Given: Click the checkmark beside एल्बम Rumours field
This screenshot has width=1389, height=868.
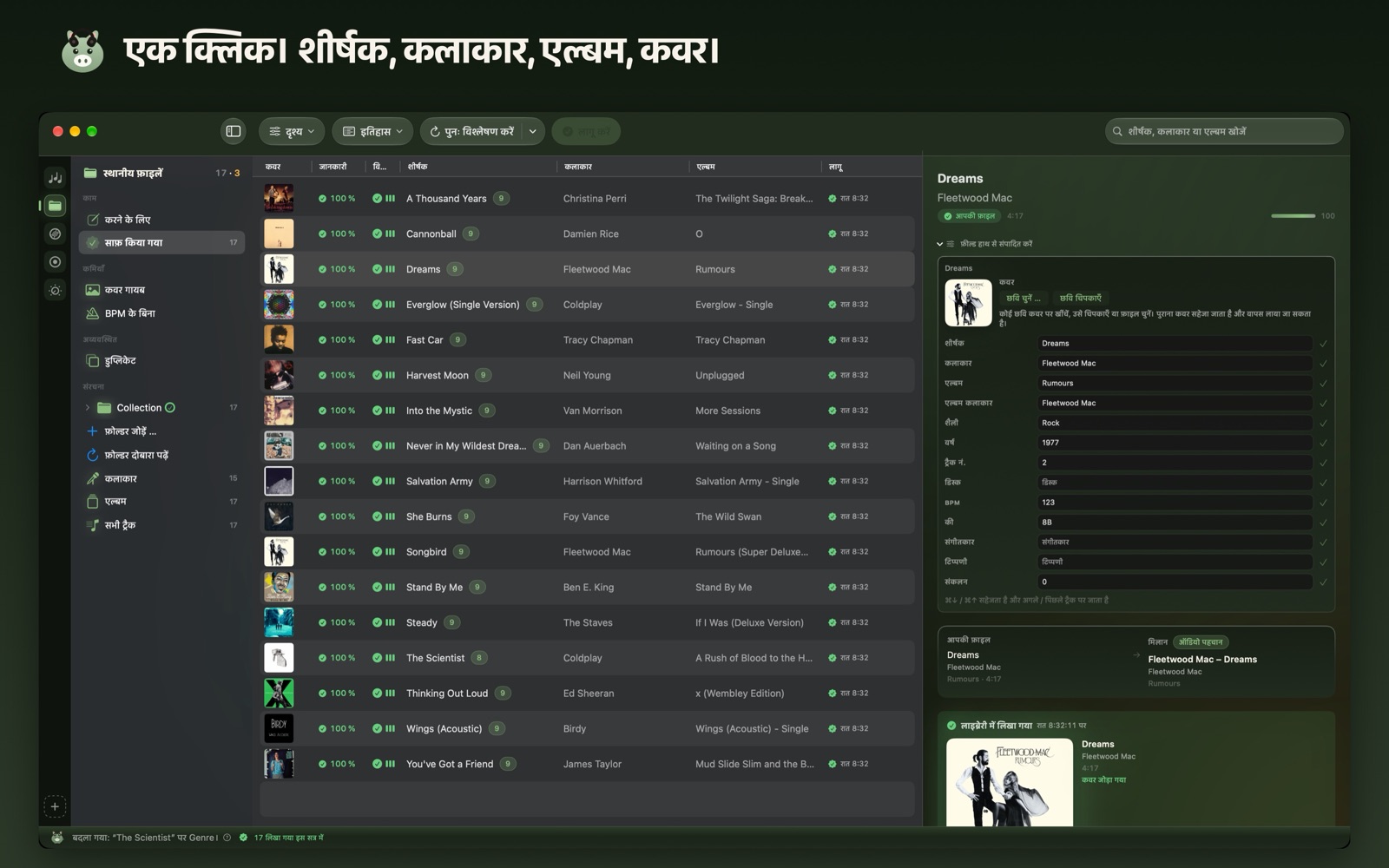Looking at the screenshot, I should click(1323, 384).
